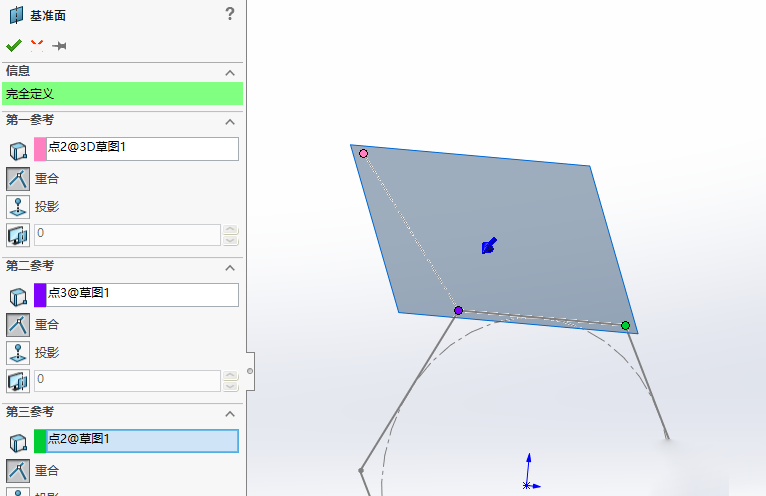Select the 点3@草图1 reference field
This screenshot has height=496, width=766.
[x=142, y=294]
